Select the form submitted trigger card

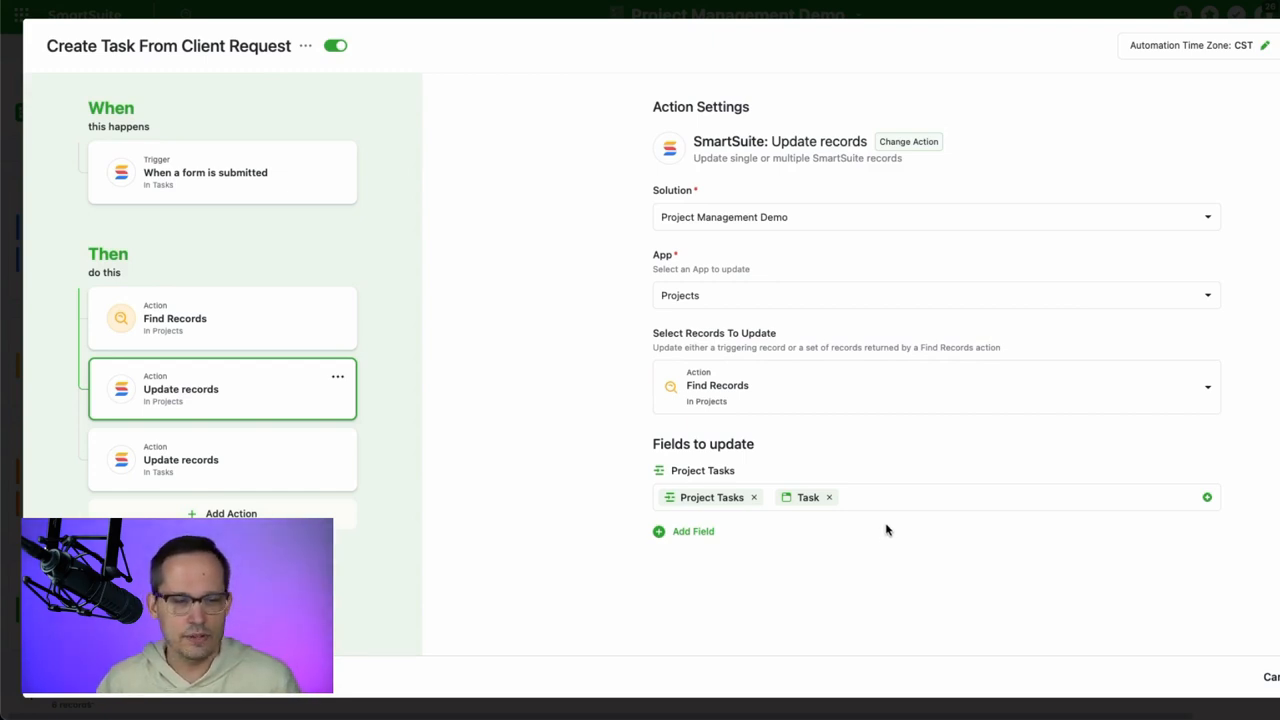point(222,172)
